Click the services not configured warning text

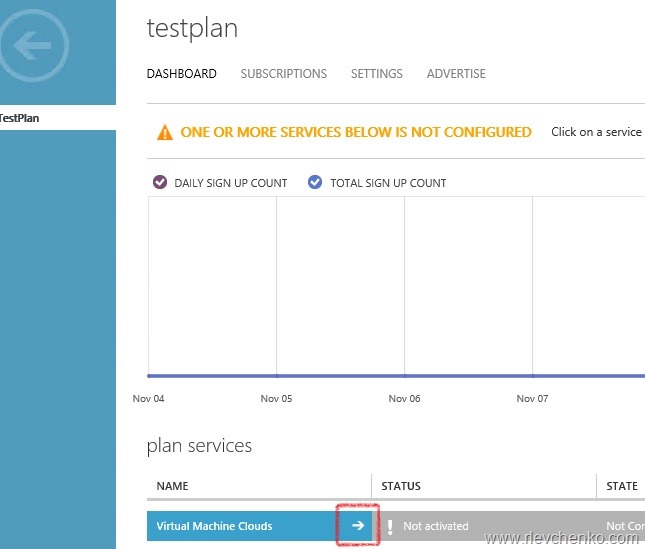(355, 132)
